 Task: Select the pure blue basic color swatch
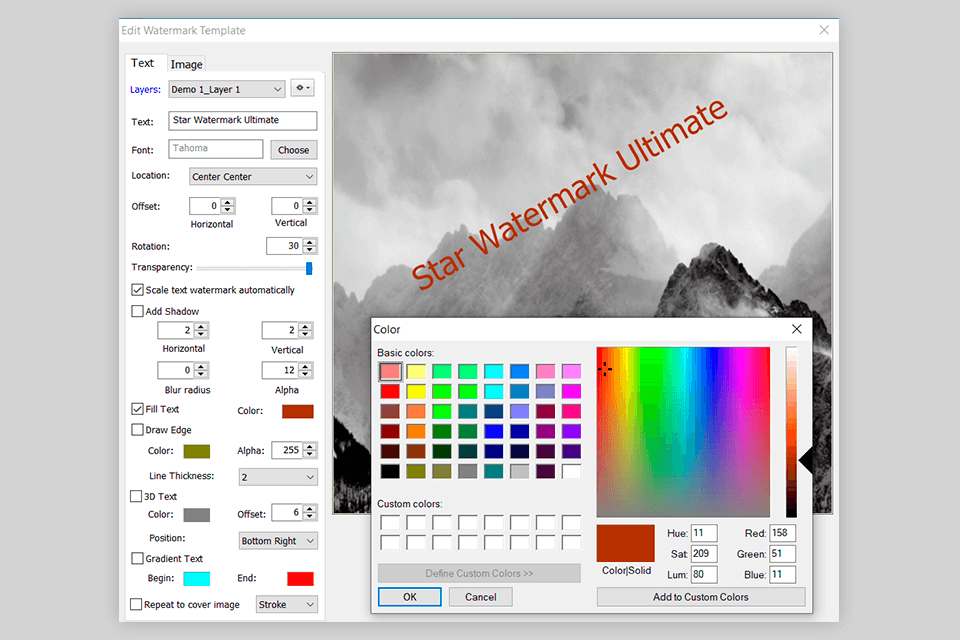[493, 431]
